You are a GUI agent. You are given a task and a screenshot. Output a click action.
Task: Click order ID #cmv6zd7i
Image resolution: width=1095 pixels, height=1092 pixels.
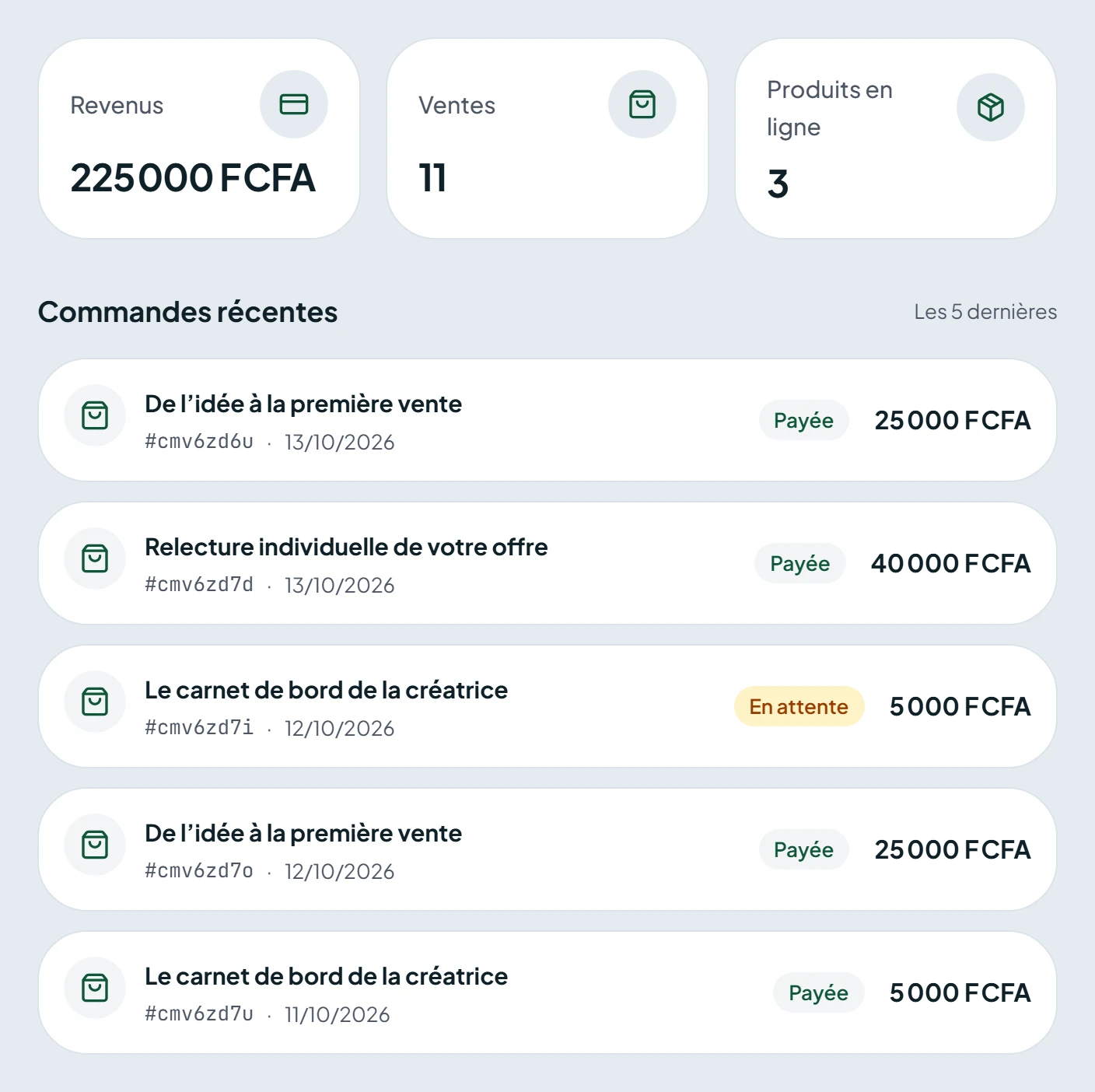pos(199,728)
